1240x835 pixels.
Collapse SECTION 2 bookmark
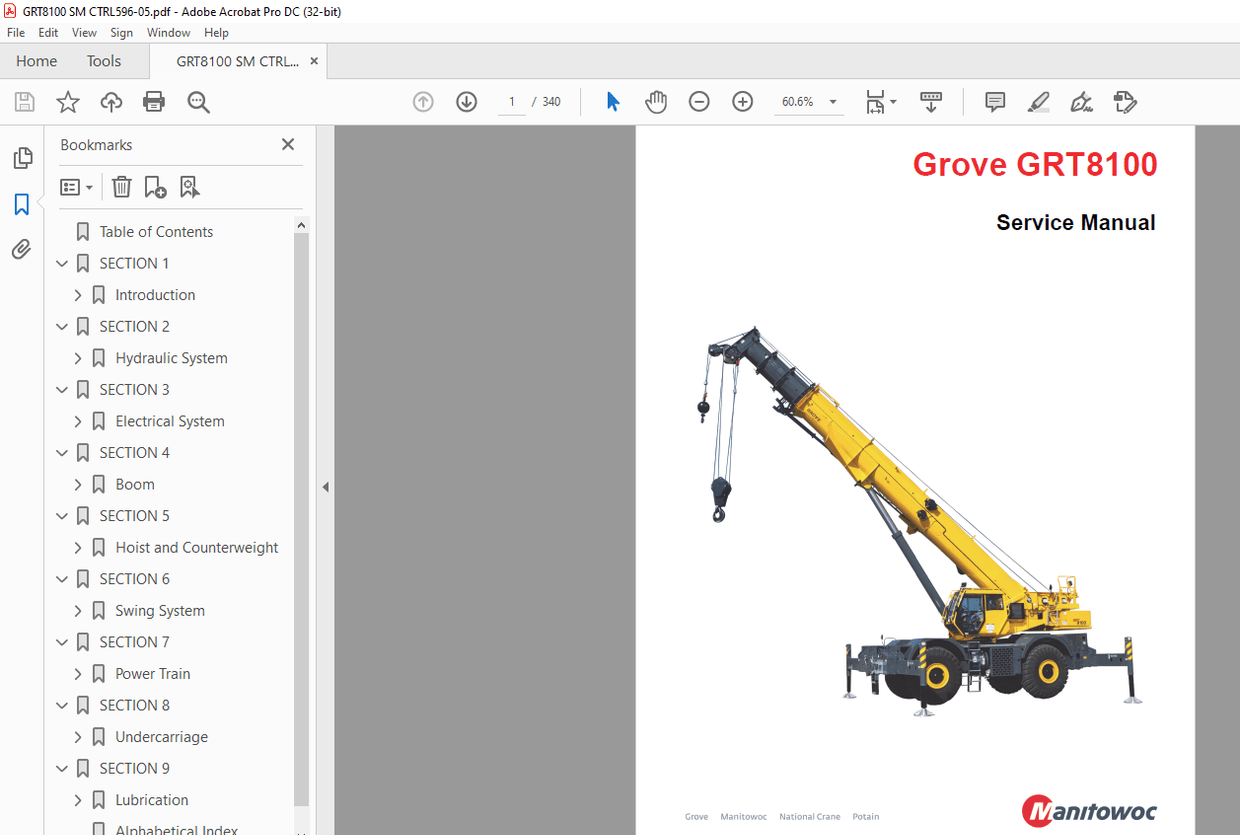pyautogui.click(x=62, y=327)
